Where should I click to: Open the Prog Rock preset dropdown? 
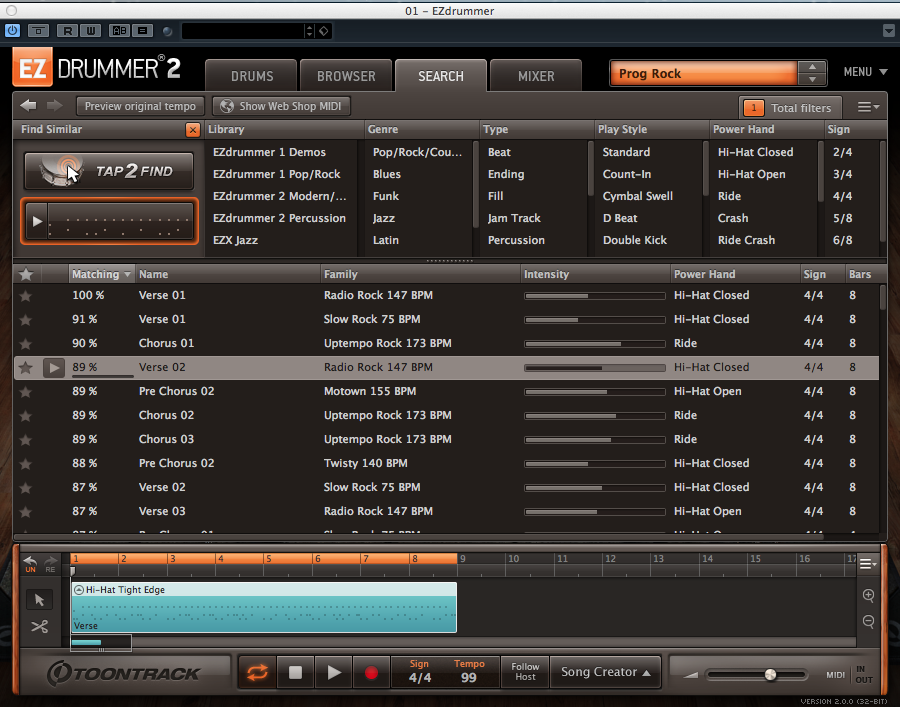click(811, 73)
